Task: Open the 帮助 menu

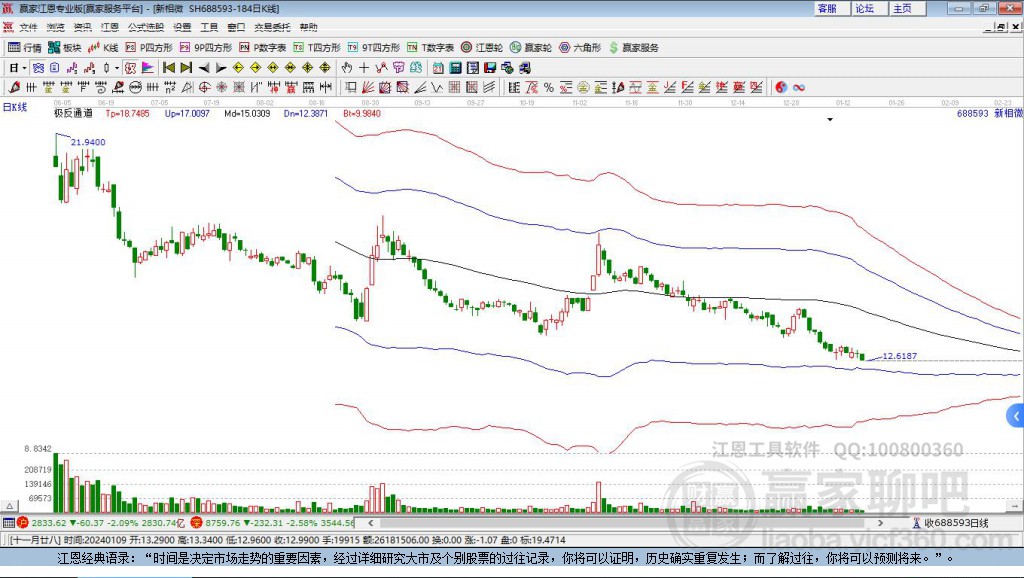Action: click(308, 27)
